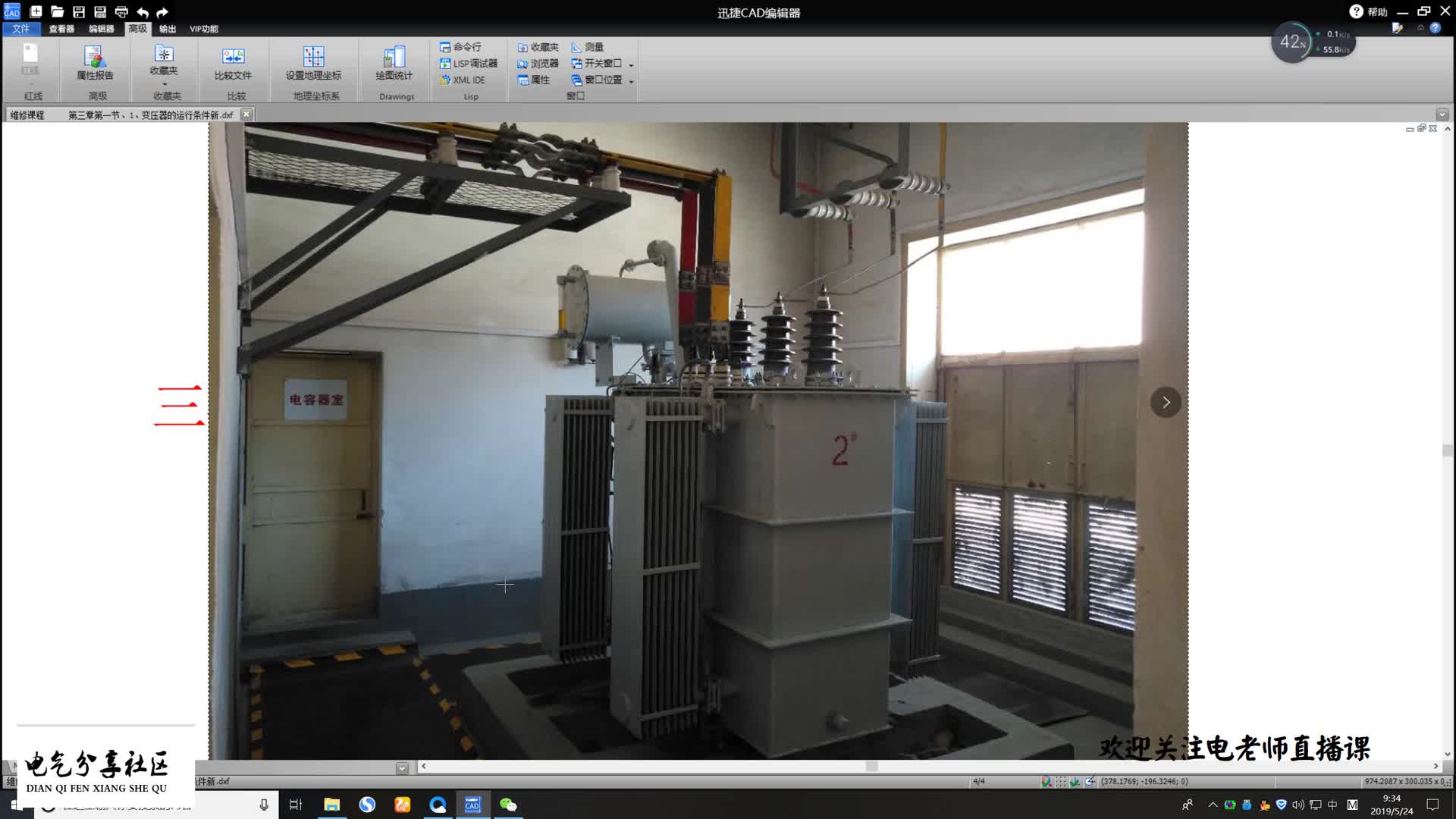Open the XML IDE tool
The width and height of the screenshot is (1456, 819).
[x=463, y=80]
